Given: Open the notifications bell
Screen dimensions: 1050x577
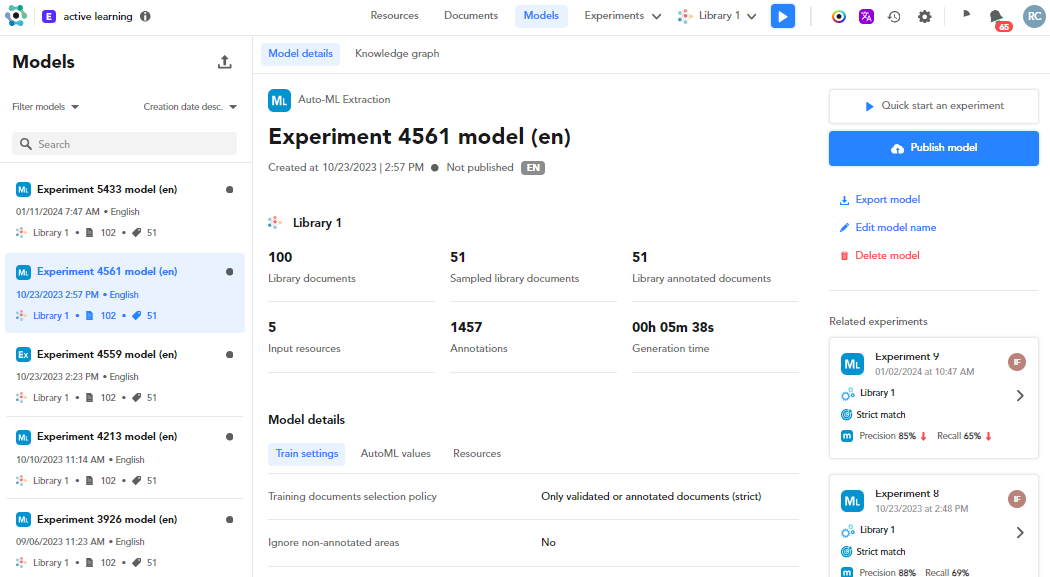Looking at the screenshot, I should pos(996,16).
